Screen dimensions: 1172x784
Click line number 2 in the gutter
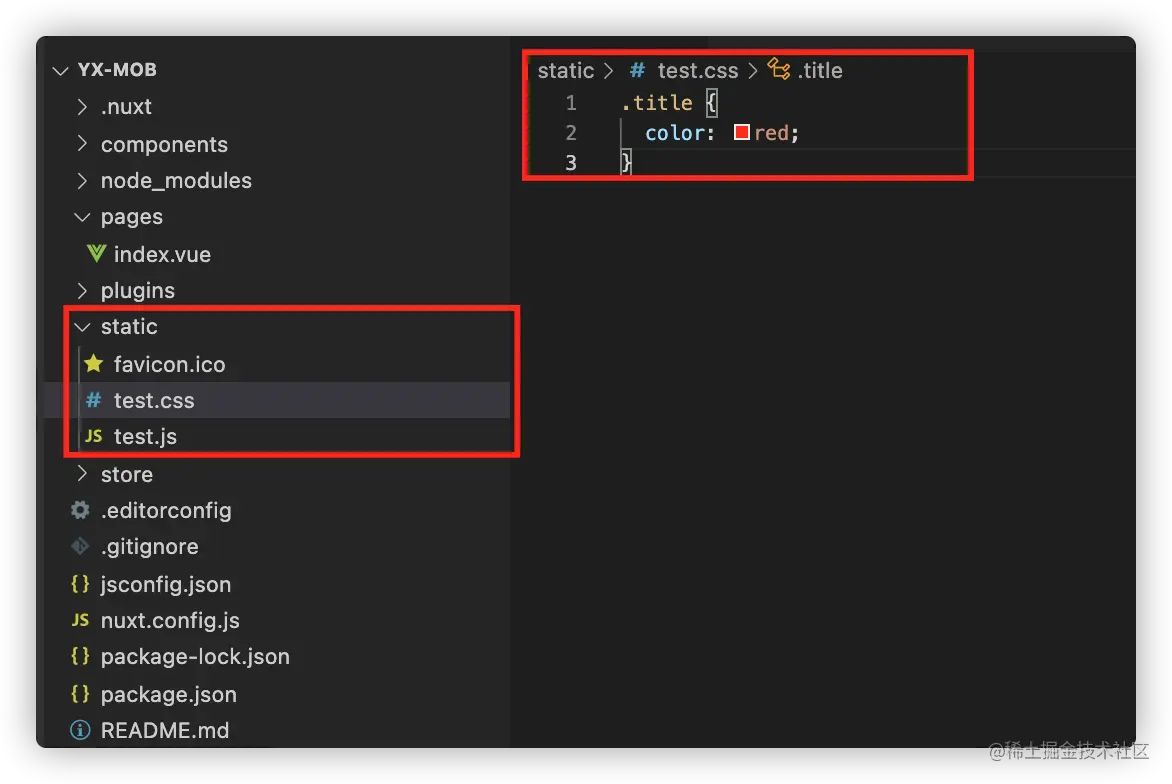[x=571, y=132]
